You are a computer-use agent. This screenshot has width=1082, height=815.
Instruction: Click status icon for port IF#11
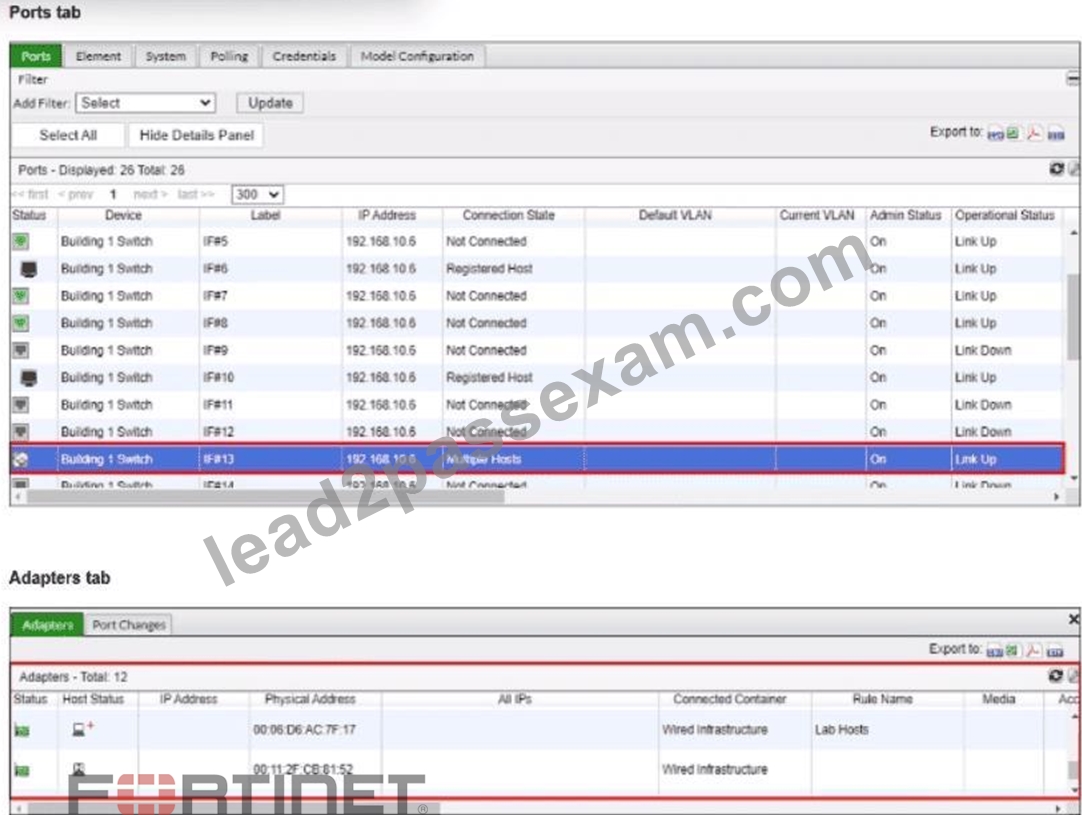[x=21, y=404]
